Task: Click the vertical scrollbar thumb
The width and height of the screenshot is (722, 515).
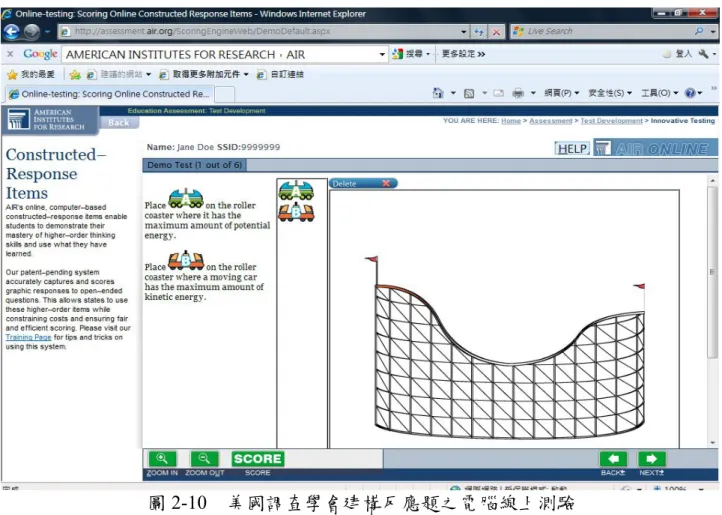Action: pyautogui.click(x=713, y=272)
